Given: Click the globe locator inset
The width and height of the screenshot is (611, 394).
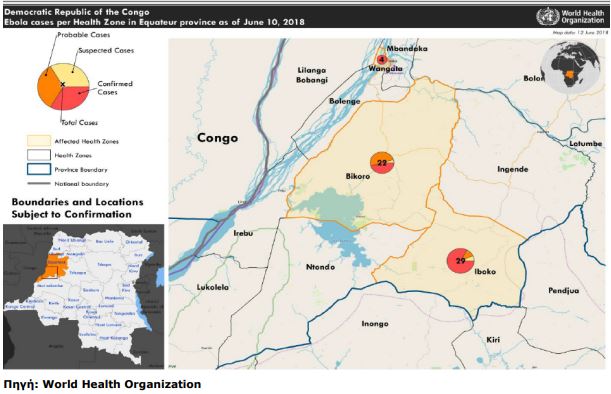Looking at the screenshot, I should click(x=570, y=67).
